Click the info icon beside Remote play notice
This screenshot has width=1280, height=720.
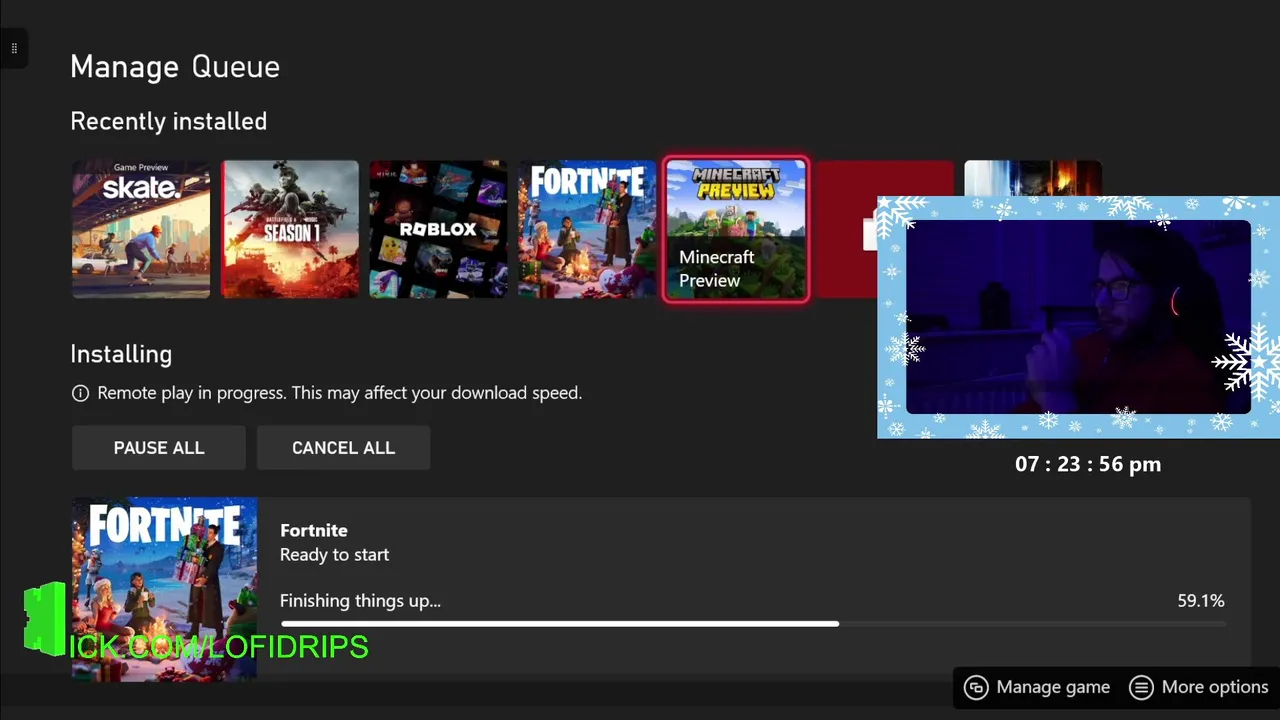pos(81,393)
